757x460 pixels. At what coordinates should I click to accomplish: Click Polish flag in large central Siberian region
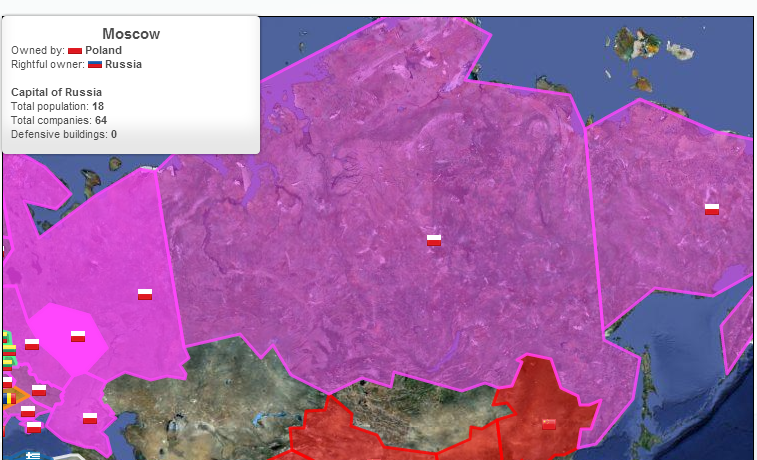434,240
